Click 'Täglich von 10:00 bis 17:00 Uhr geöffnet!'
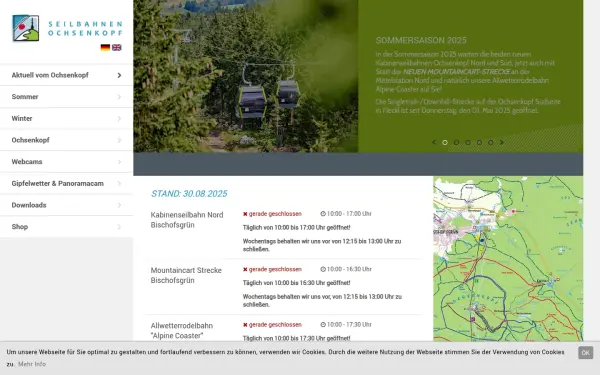 pos(297,228)
